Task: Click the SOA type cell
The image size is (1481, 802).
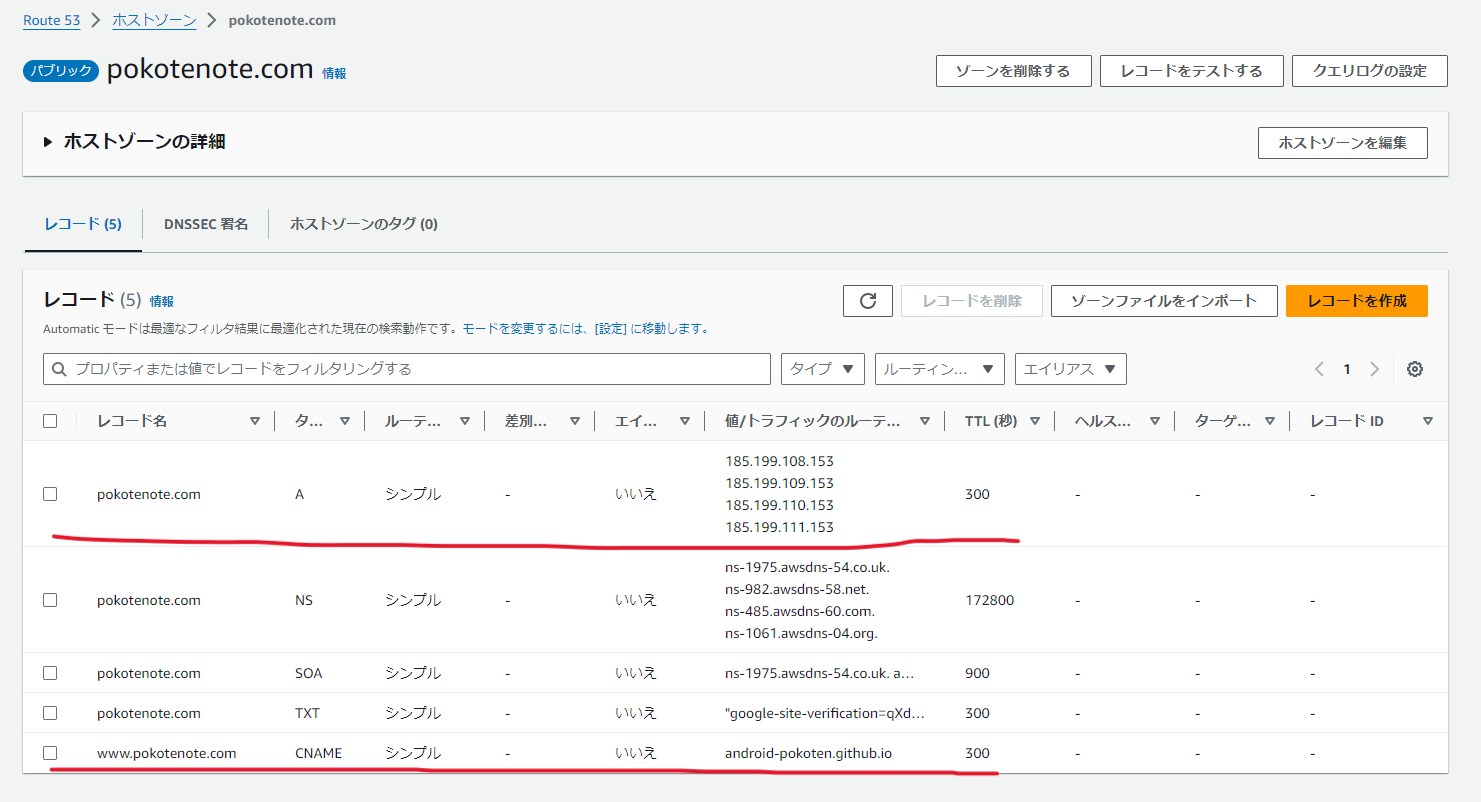Action: pyautogui.click(x=309, y=673)
